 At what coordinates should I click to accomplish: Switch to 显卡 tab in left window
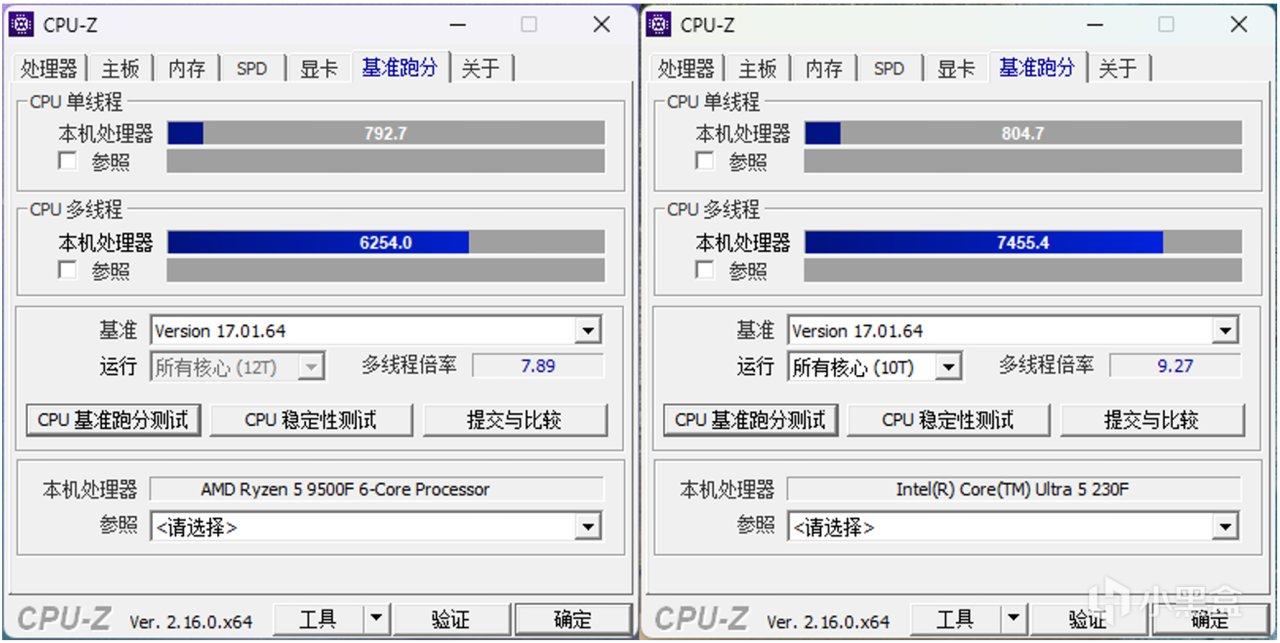tap(319, 69)
